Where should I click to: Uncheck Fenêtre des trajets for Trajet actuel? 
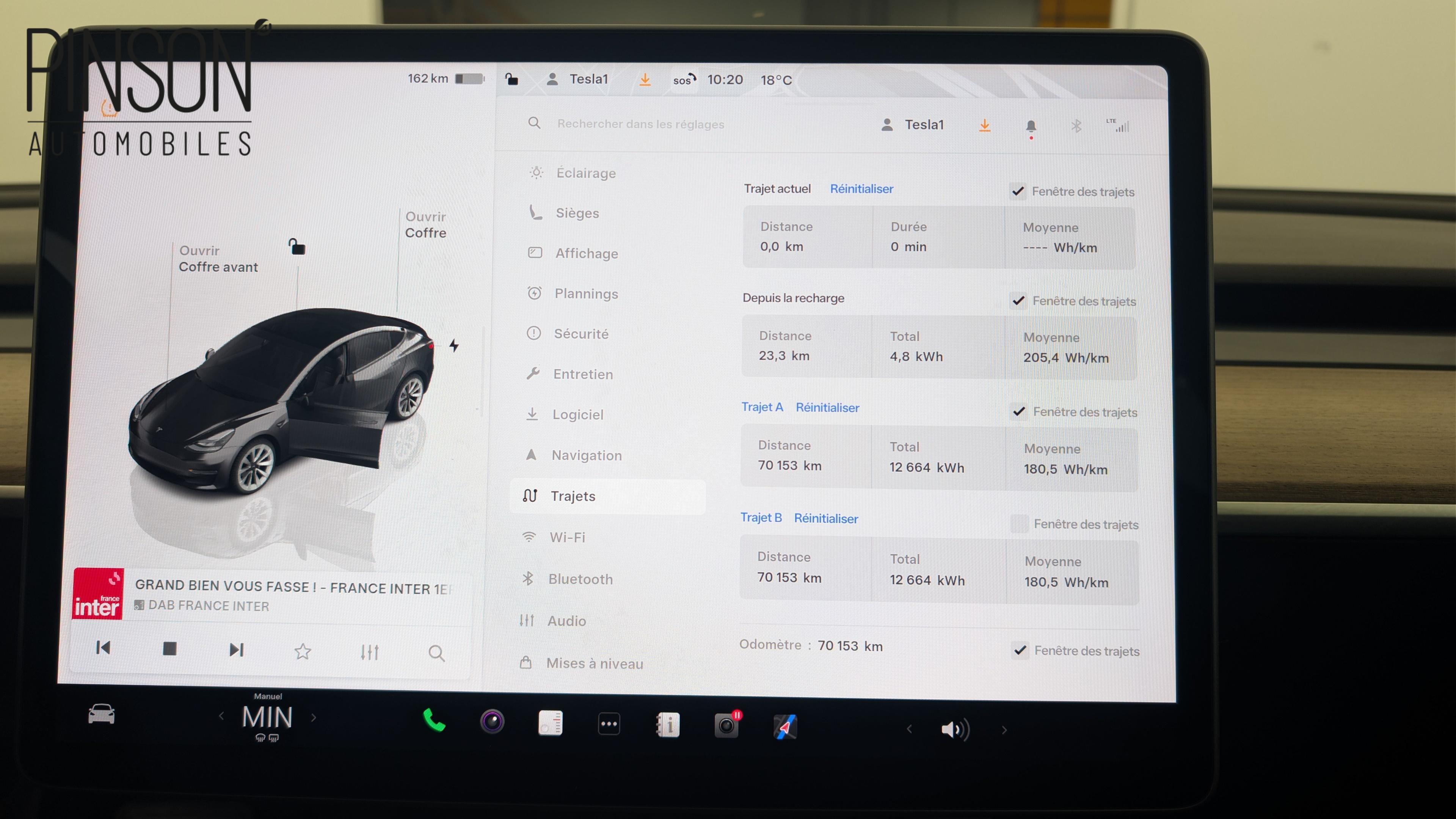pos(1018,191)
